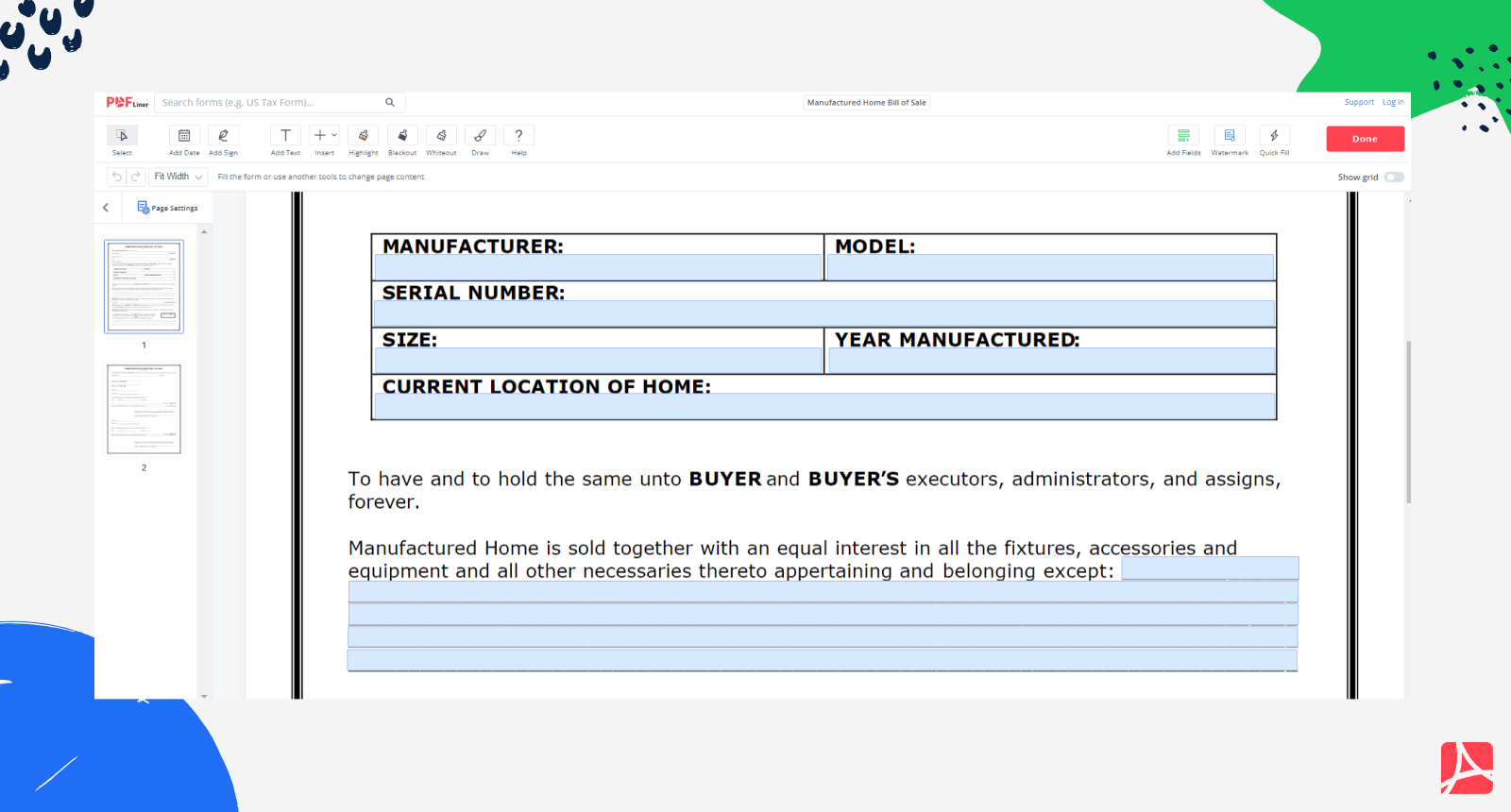Click the document title 'Manufactured Home Bill of Sale'
The height and width of the screenshot is (812, 1511).
click(866, 102)
